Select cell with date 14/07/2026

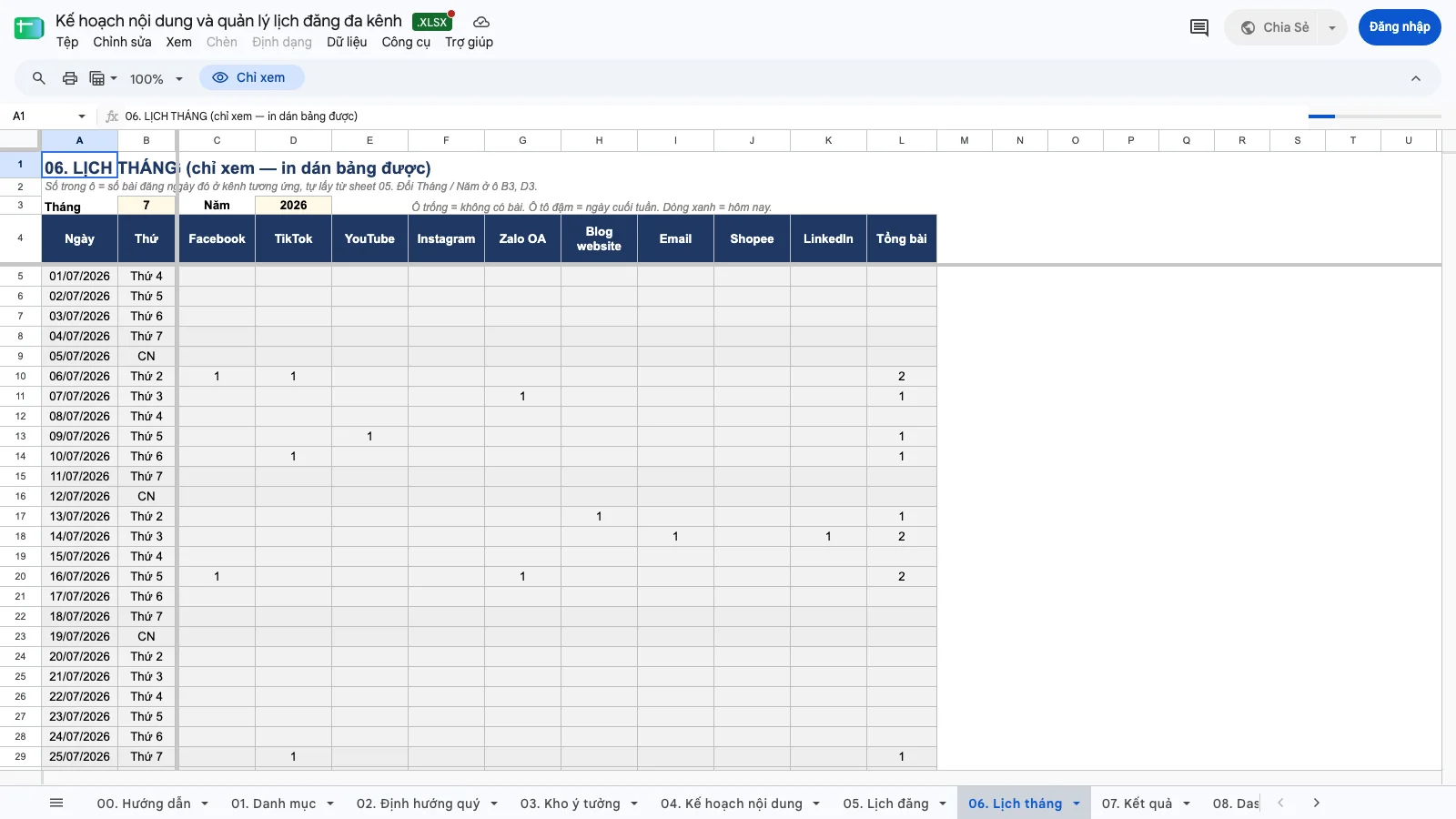79,536
